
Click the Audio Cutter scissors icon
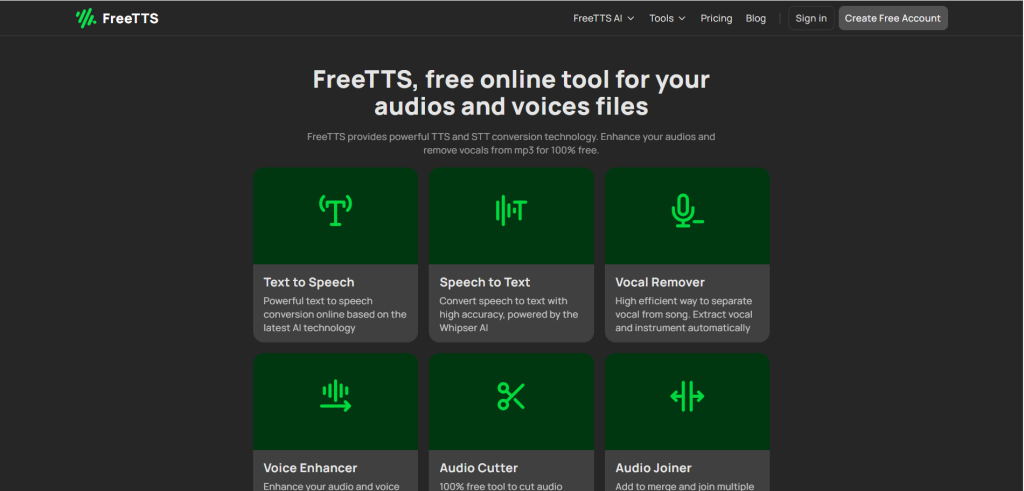coord(511,396)
